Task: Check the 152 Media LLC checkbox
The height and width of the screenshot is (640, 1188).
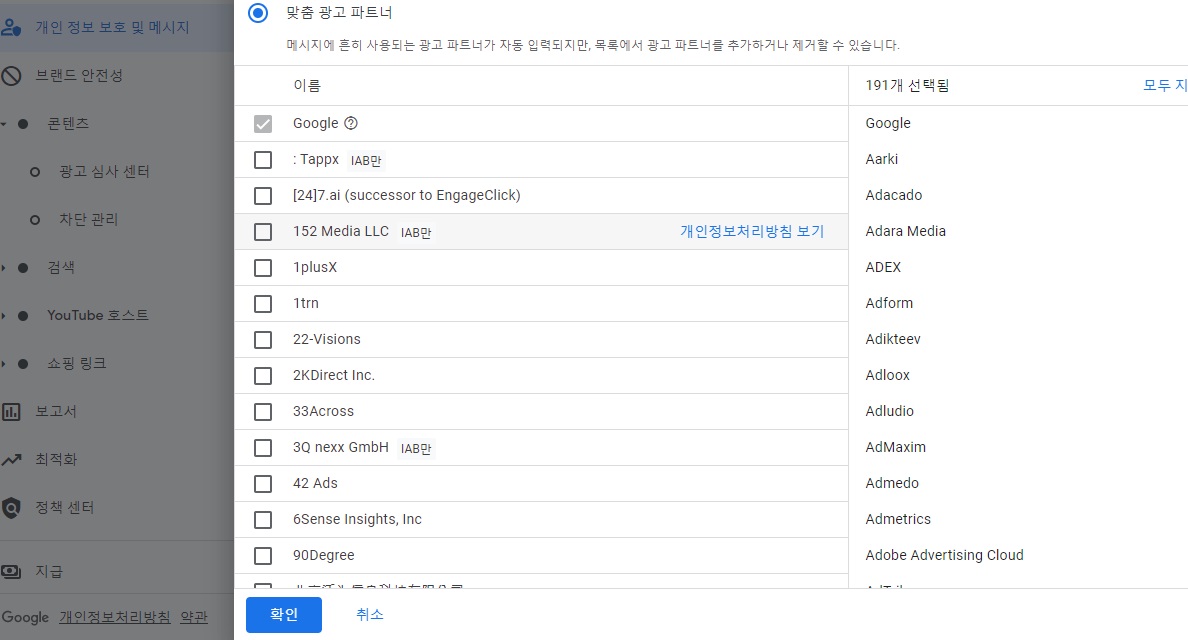Action: click(263, 232)
